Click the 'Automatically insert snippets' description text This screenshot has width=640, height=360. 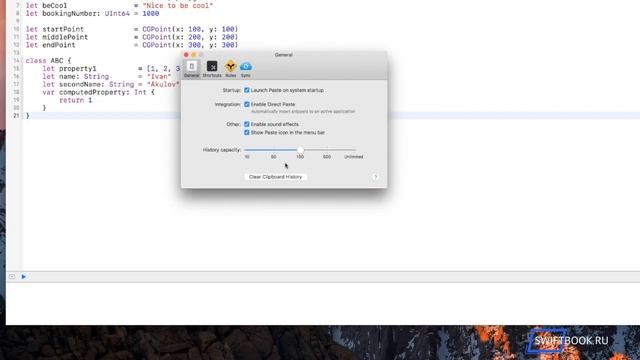pos(303,111)
